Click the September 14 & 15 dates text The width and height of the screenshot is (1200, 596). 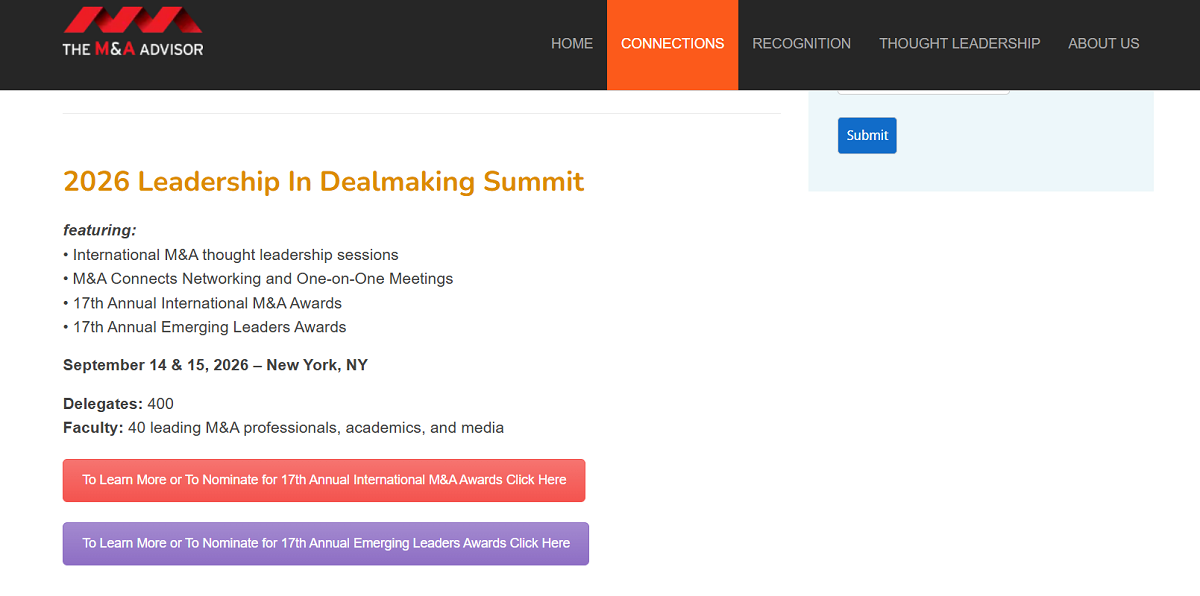coord(215,365)
